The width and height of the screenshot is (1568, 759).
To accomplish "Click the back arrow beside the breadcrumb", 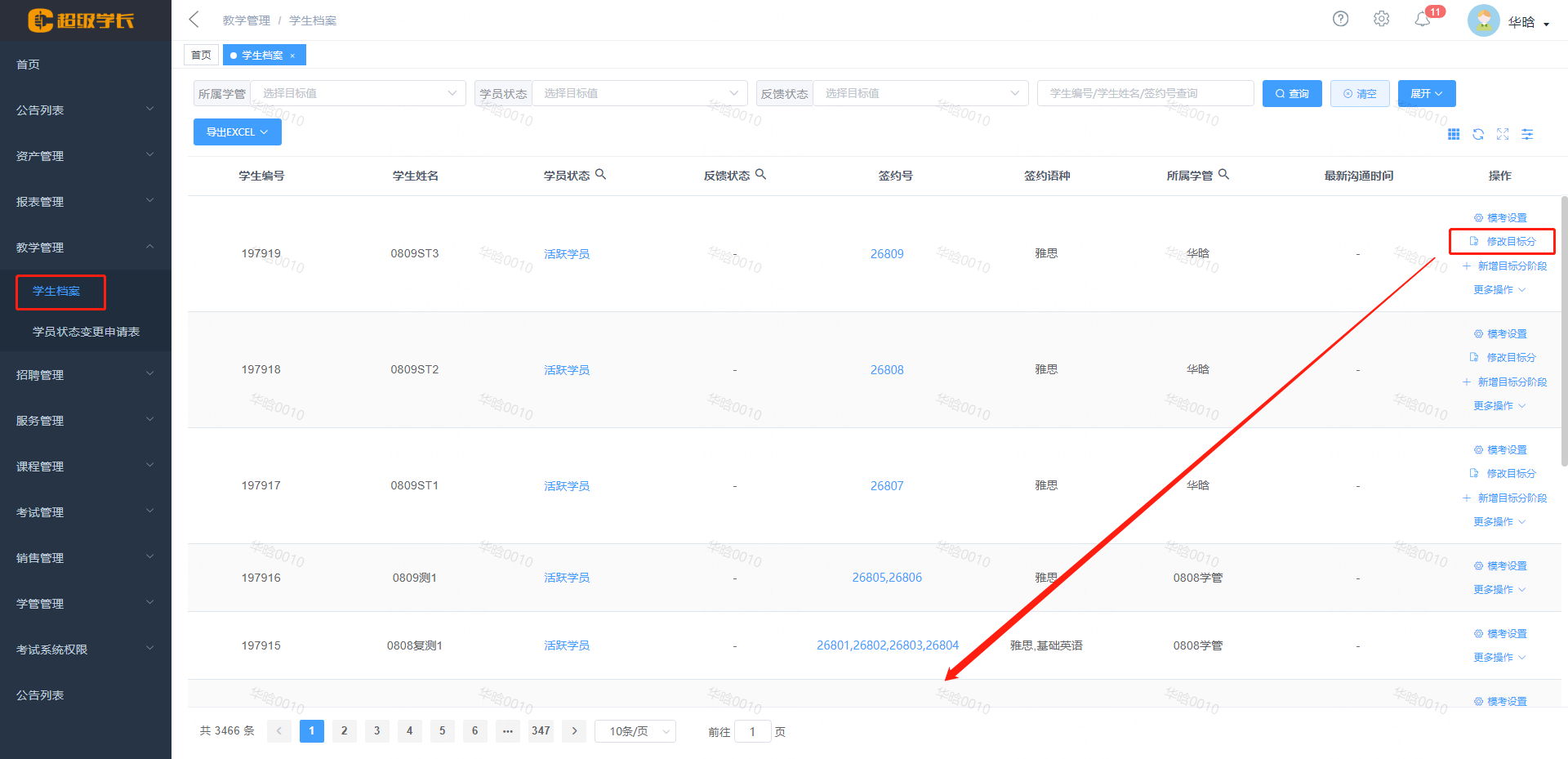I will pyautogui.click(x=193, y=18).
